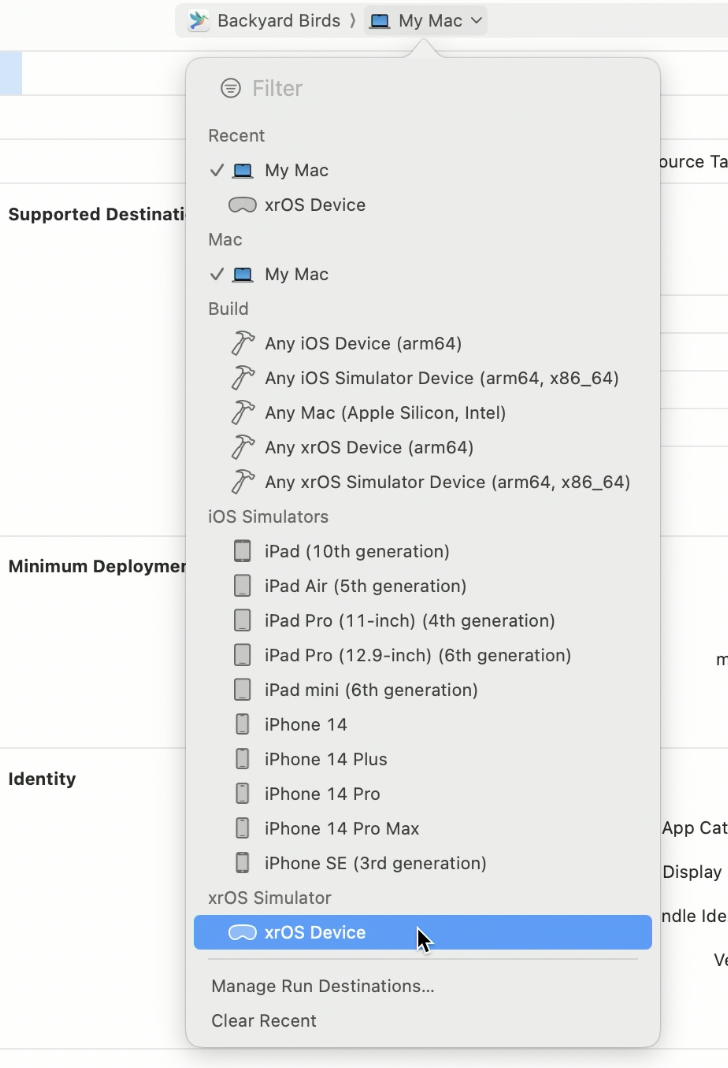This screenshot has height=1068, width=728.
Task: Choose Clear Recent
Action: coord(264,1021)
